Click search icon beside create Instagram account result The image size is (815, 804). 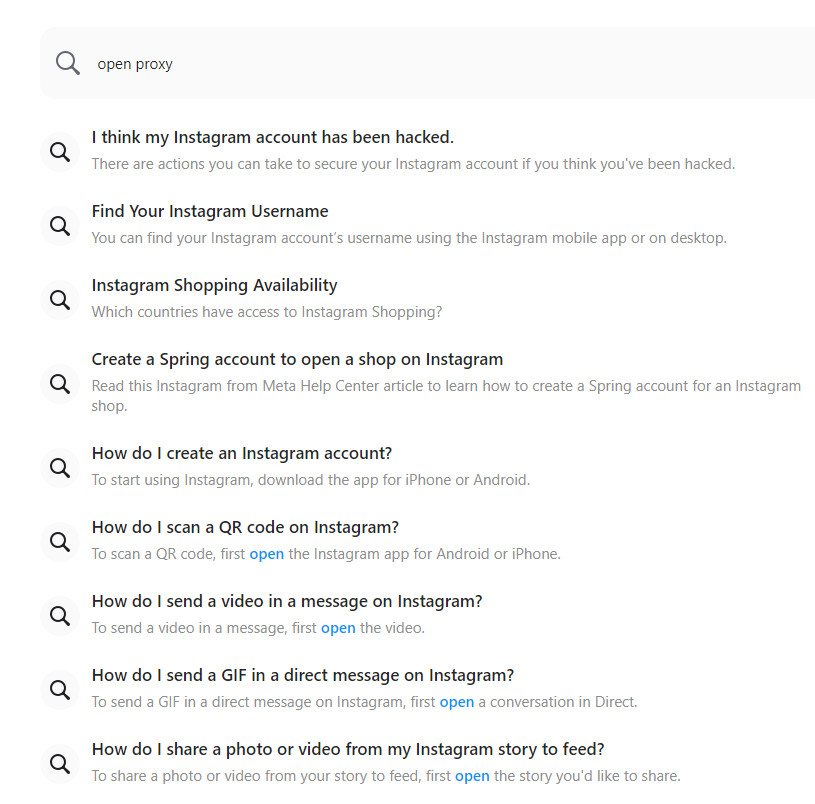click(60, 468)
